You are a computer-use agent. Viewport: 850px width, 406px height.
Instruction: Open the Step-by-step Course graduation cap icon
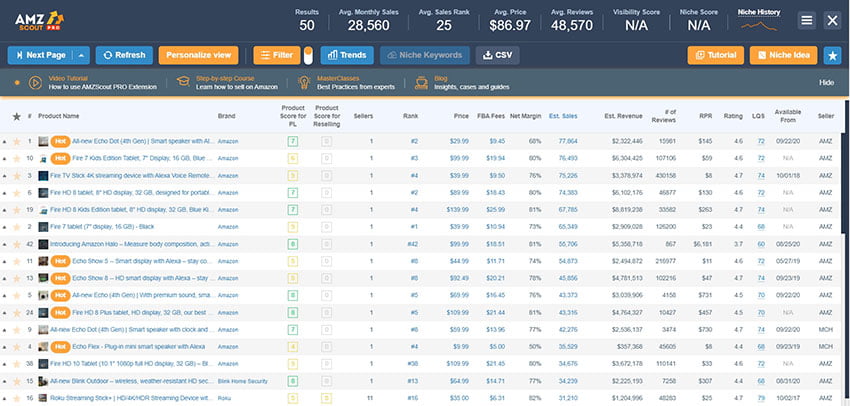click(183, 82)
